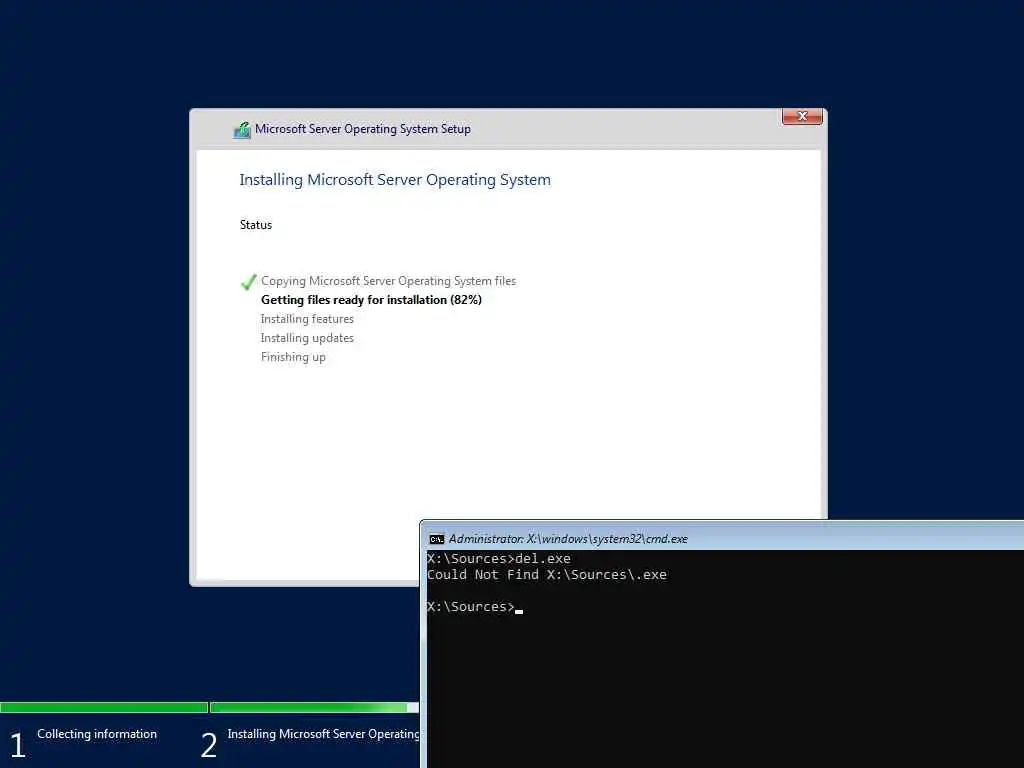The image size is (1024, 768).
Task: Click the 'Installing features' step
Action: pyautogui.click(x=307, y=319)
